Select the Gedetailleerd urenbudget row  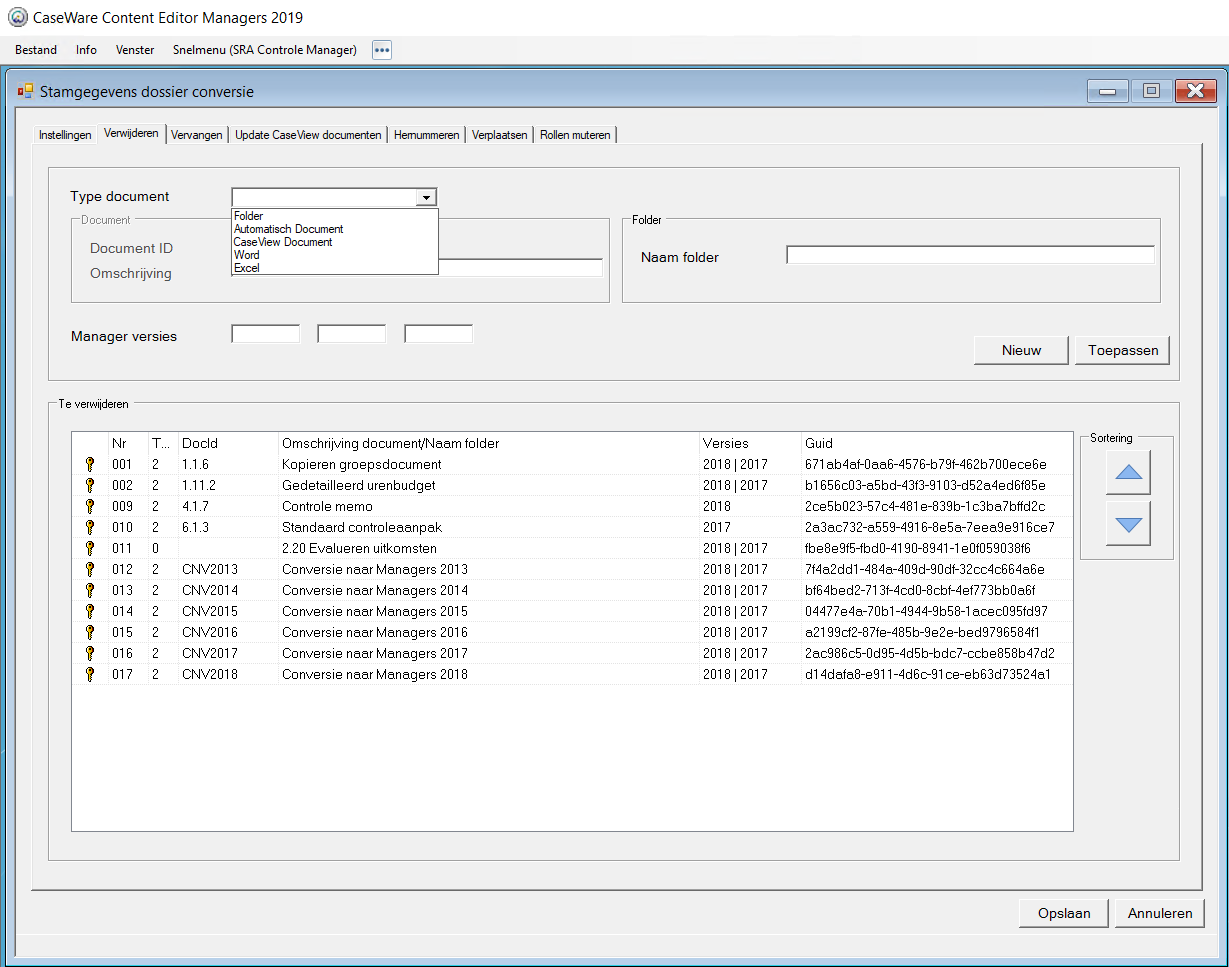(x=572, y=485)
